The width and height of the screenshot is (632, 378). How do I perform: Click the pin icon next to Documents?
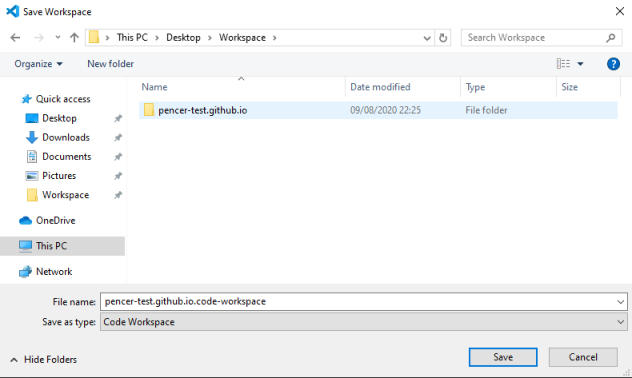[118, 157]
